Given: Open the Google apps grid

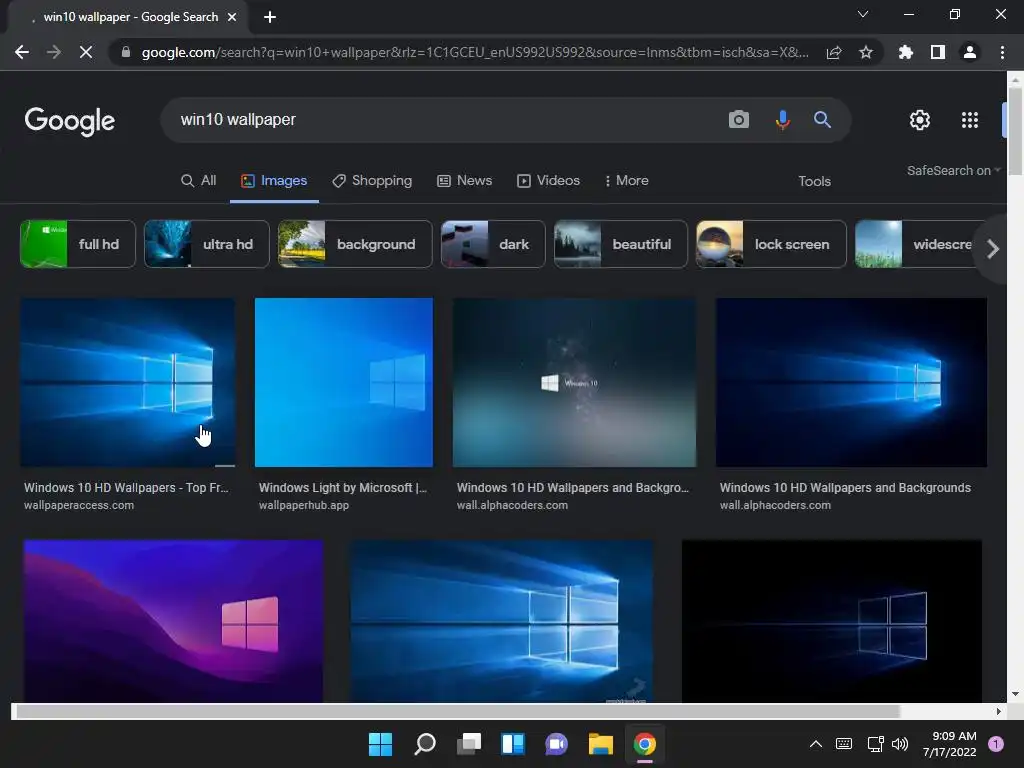Looking at the screenshot, I should [x=970, y=120].
